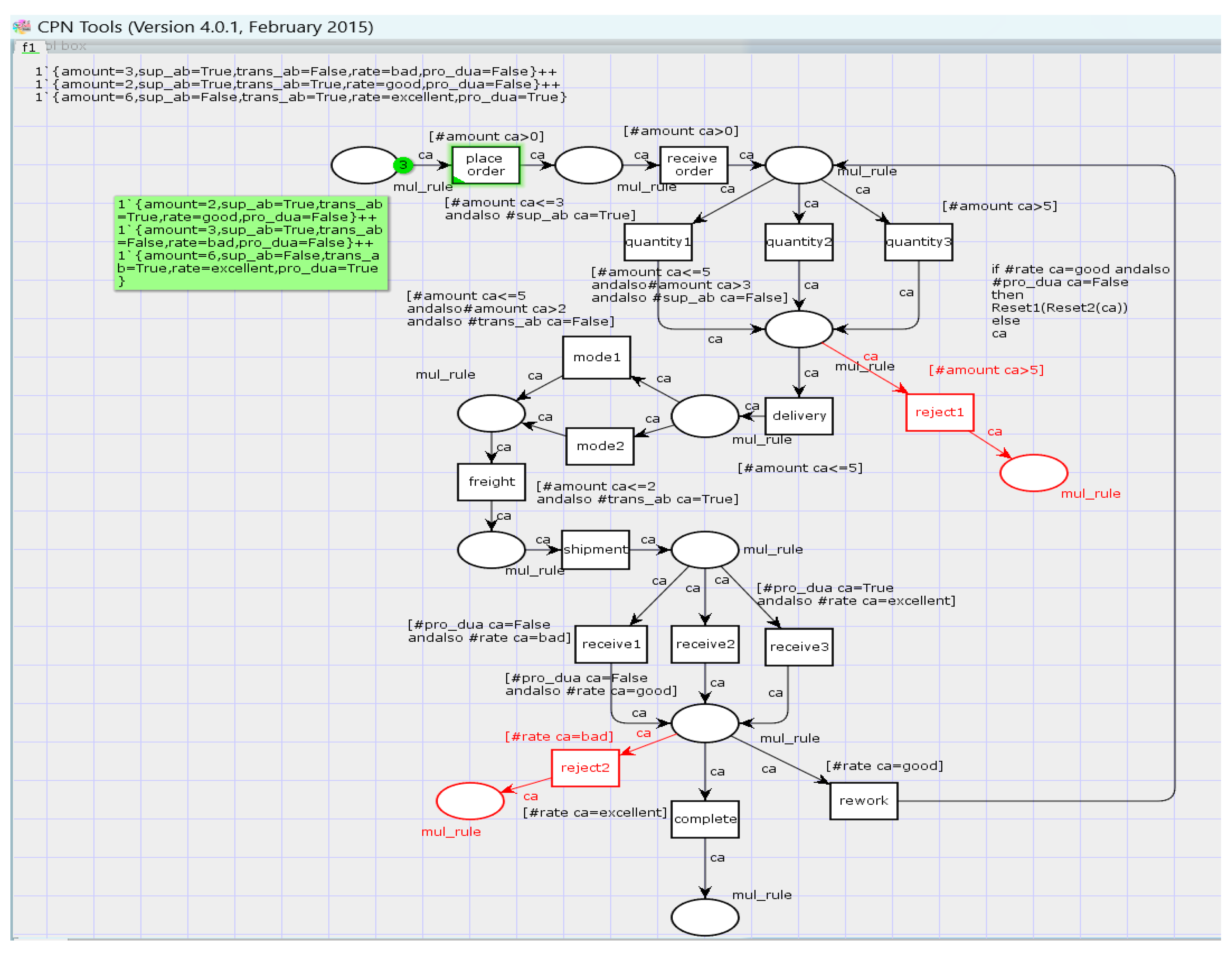The width and height of the screenshot is (1232, 953).
Task: Click the mode1 transition
Action: [x=596, y=357]
